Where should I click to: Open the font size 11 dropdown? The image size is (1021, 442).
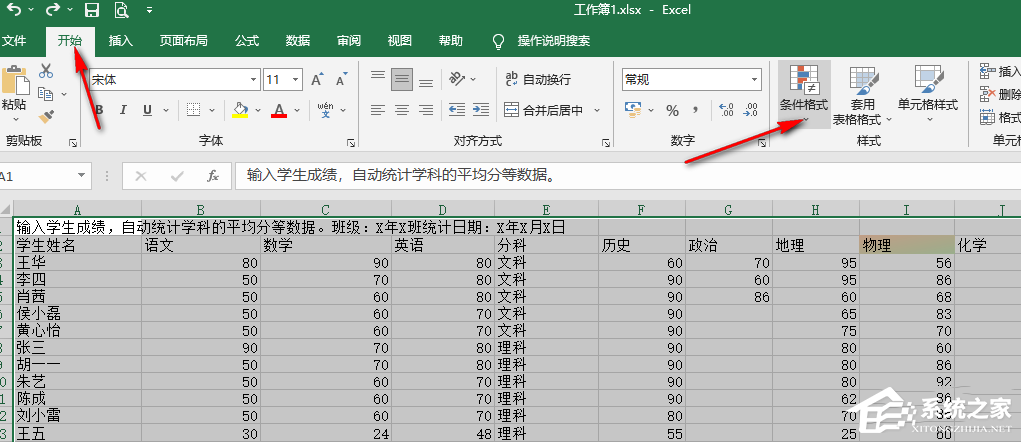click(296, 80)
